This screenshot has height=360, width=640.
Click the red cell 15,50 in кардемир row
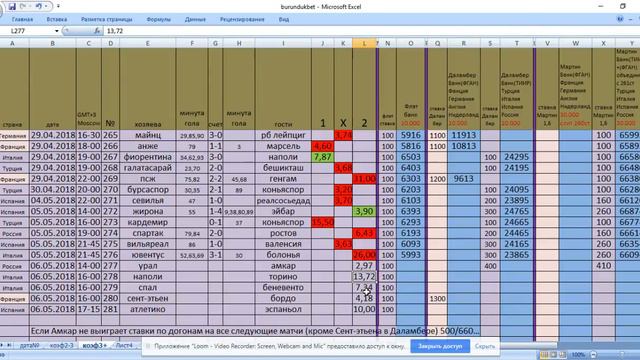(x=322, y=222)
